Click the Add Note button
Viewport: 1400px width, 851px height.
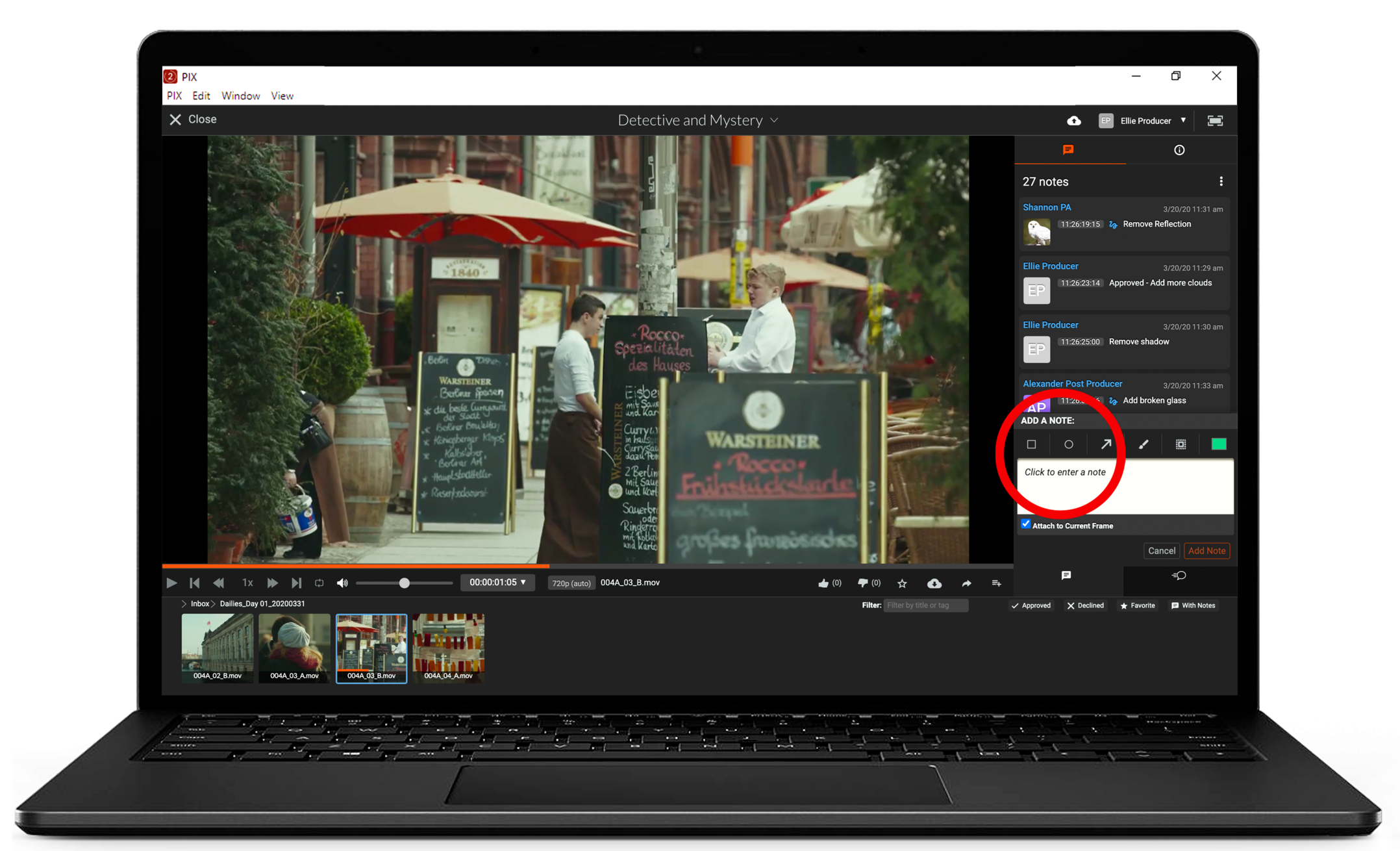(1206, 551)
